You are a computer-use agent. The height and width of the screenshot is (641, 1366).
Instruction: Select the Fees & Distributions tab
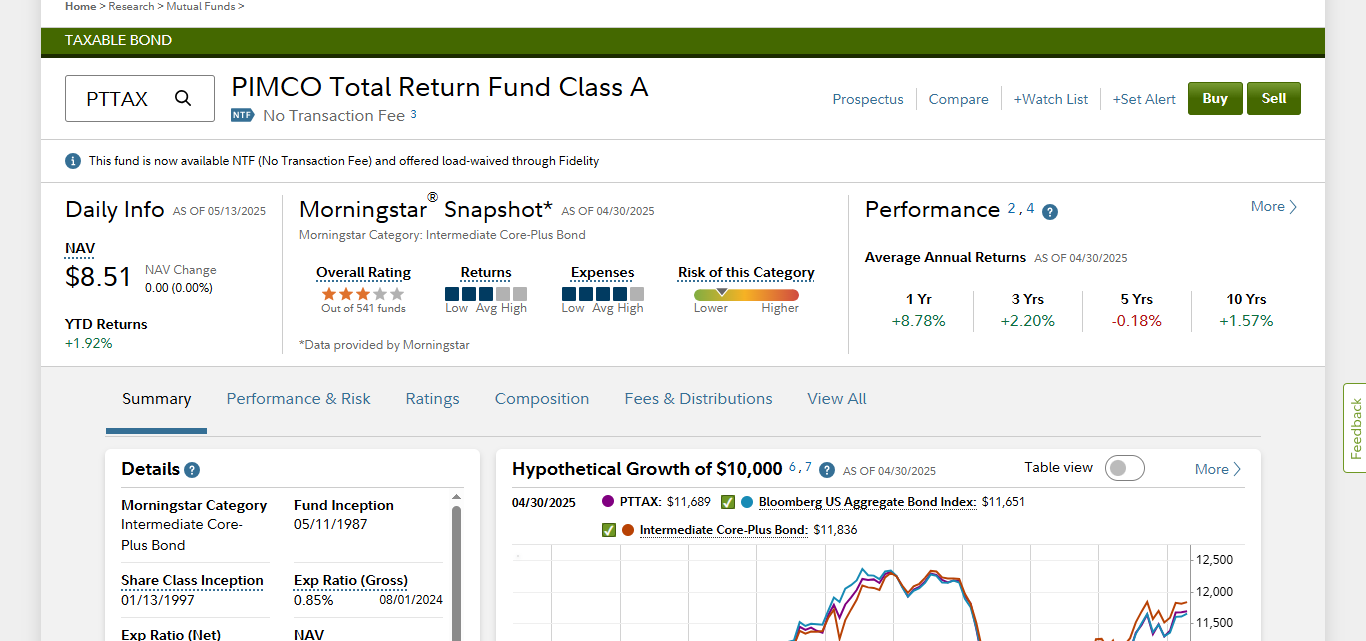(x=698, y=399)
